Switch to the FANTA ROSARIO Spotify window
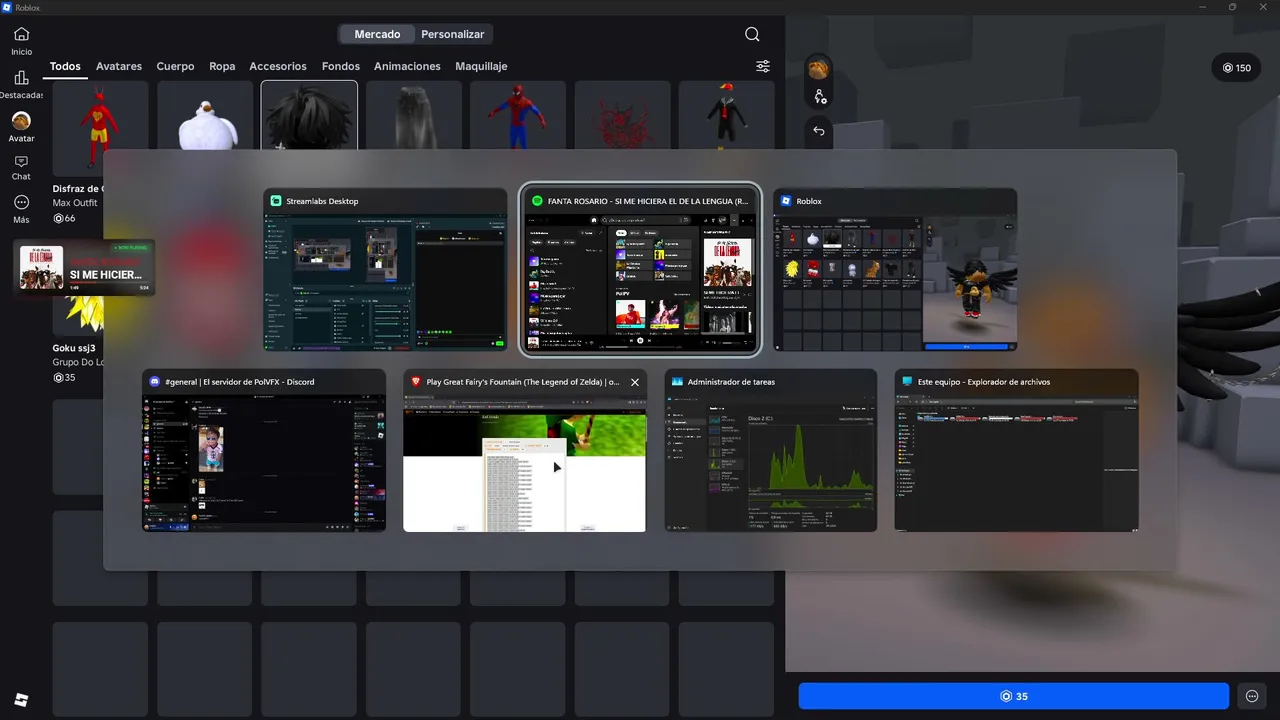1280x720 pixels. (640, 269)
